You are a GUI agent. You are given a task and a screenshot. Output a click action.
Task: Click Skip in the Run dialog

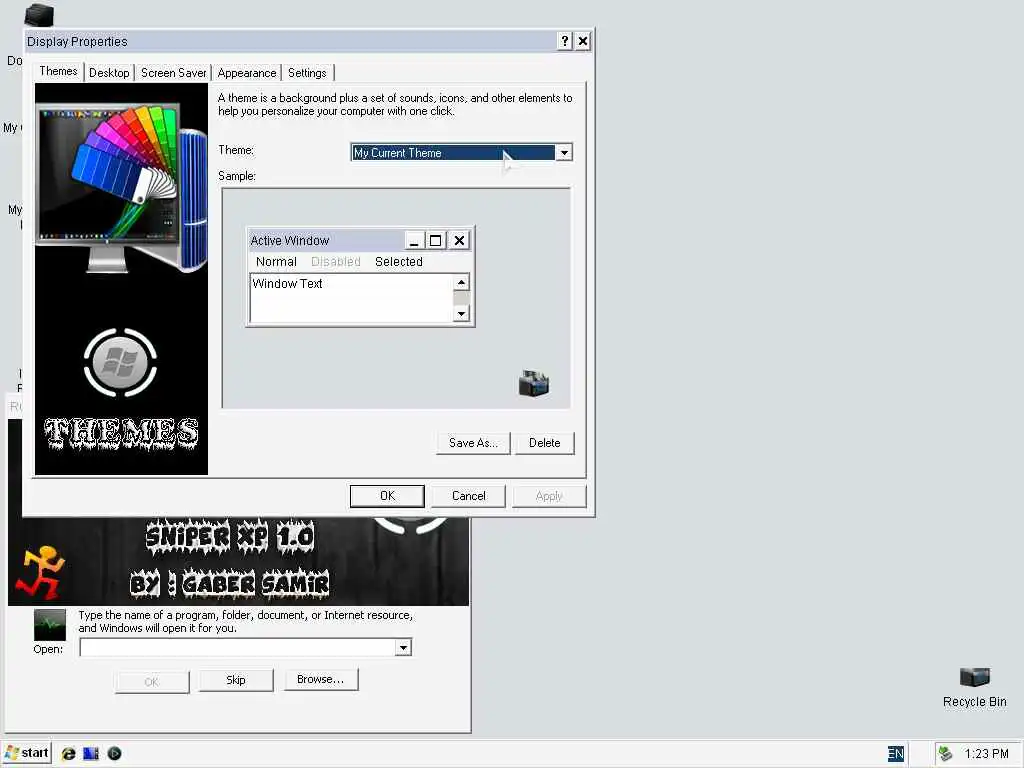coord(236,680)
